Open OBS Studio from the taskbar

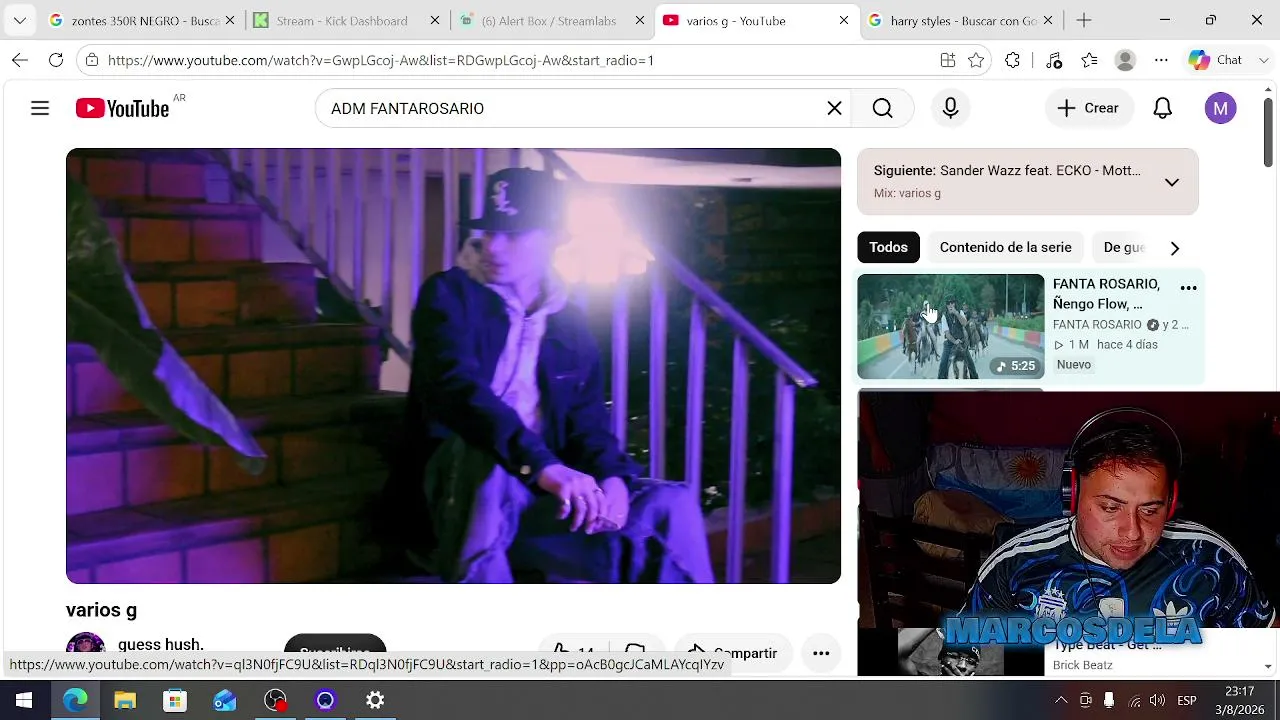pyautogui.click(x=275, y=700)
